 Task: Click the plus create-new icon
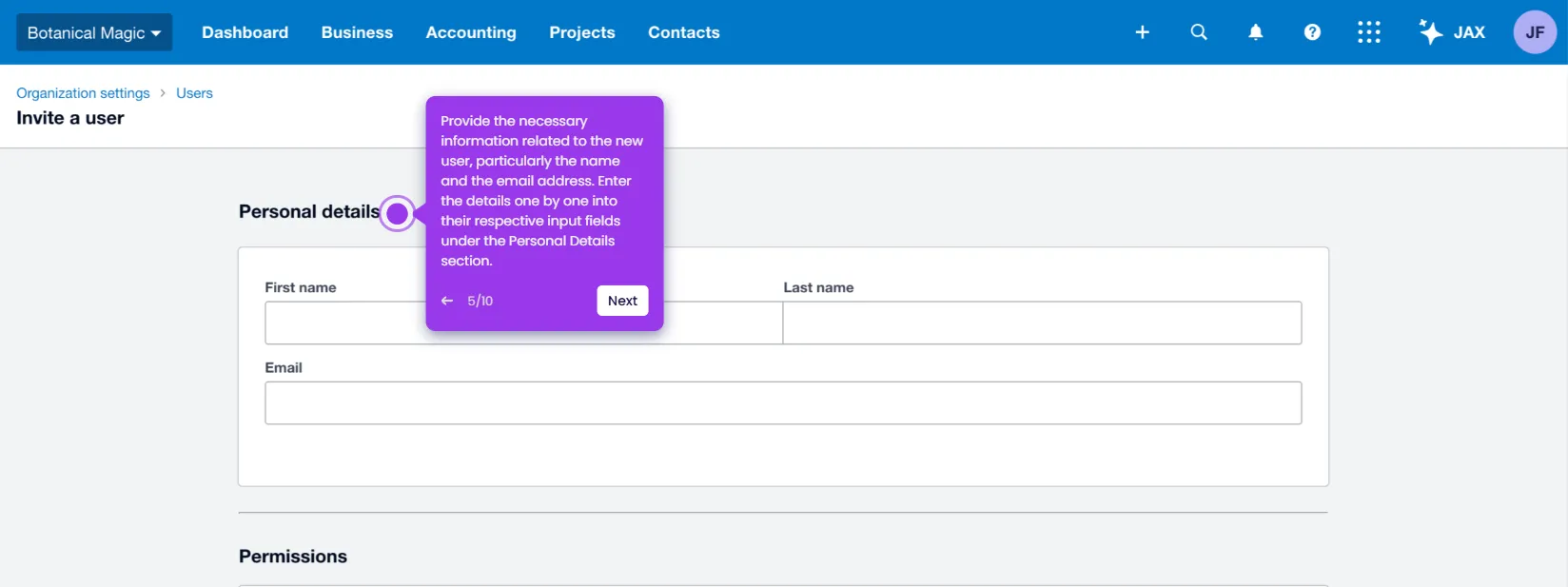pyautogui.click(x=1143, y=32)
